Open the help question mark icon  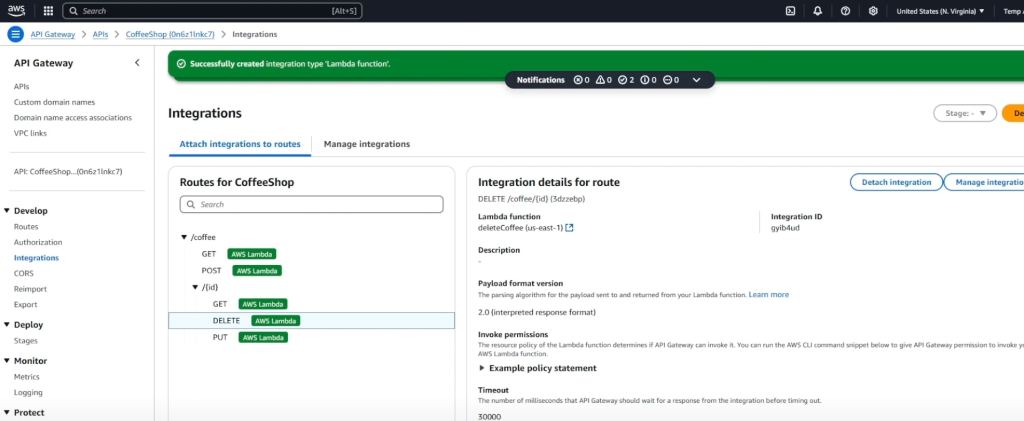[x=845, y=11]
